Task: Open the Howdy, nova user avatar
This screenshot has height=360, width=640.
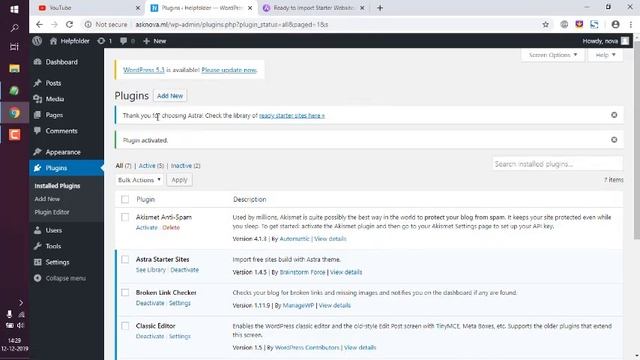Action: pyautogui.click(x=625, y=41)
